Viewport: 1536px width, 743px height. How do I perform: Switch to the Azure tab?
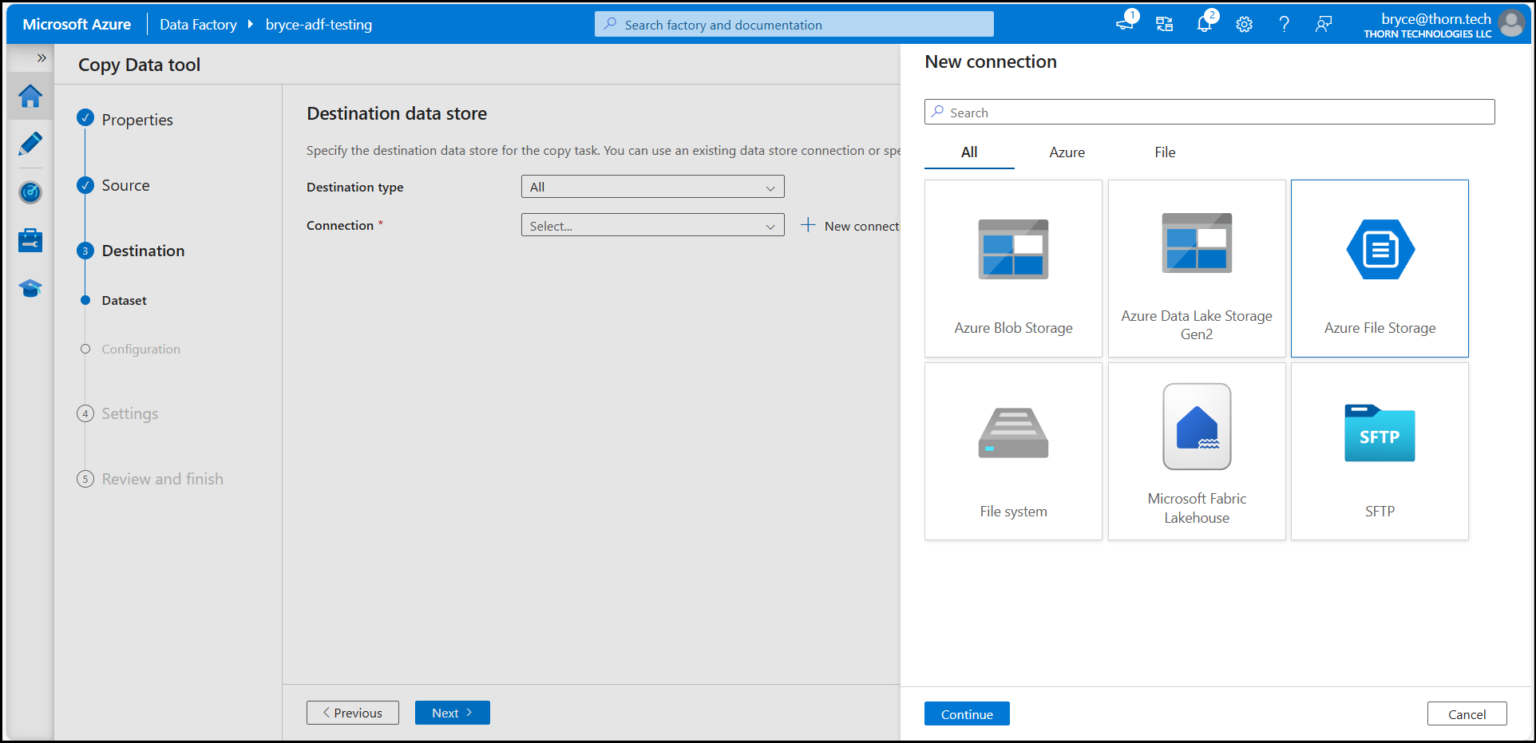point(1066,152)
